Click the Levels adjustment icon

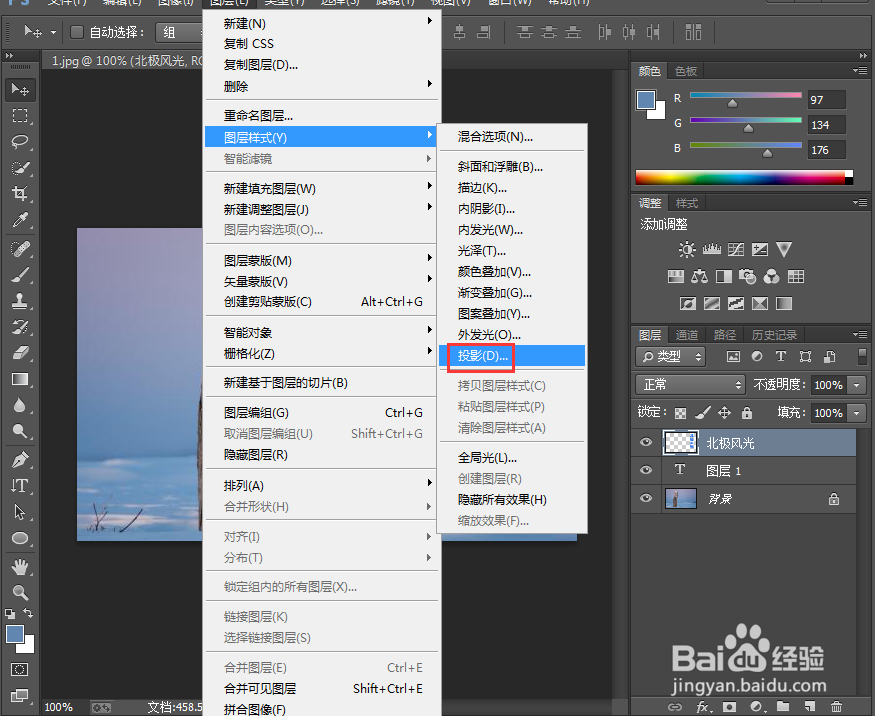pyautogui.click(x=711, y=249)
